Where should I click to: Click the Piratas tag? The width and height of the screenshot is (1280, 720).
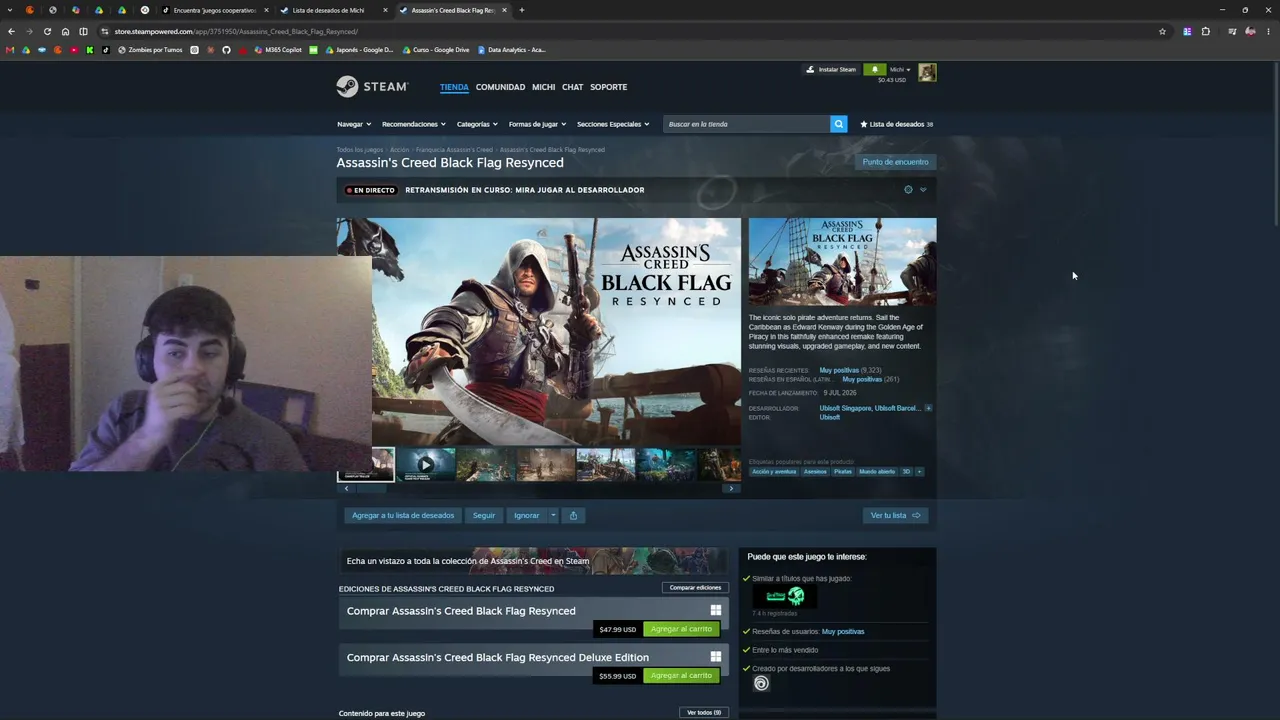pos(843,472)
